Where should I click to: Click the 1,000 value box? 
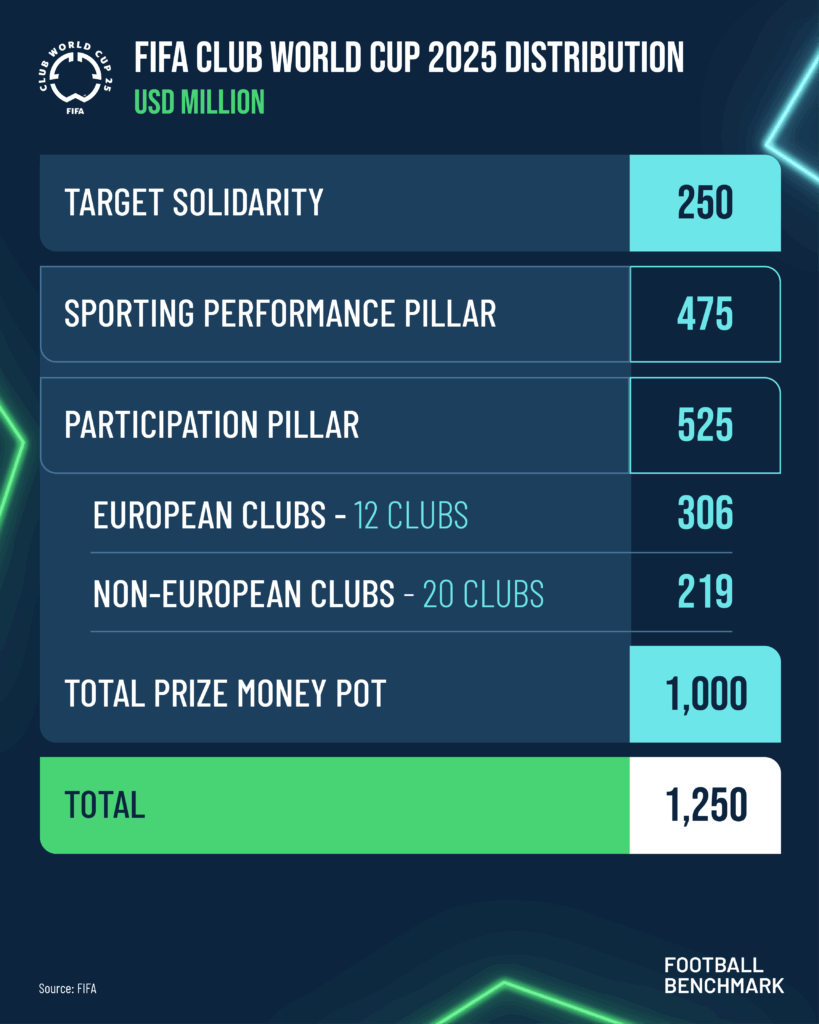tap(705, 694)
